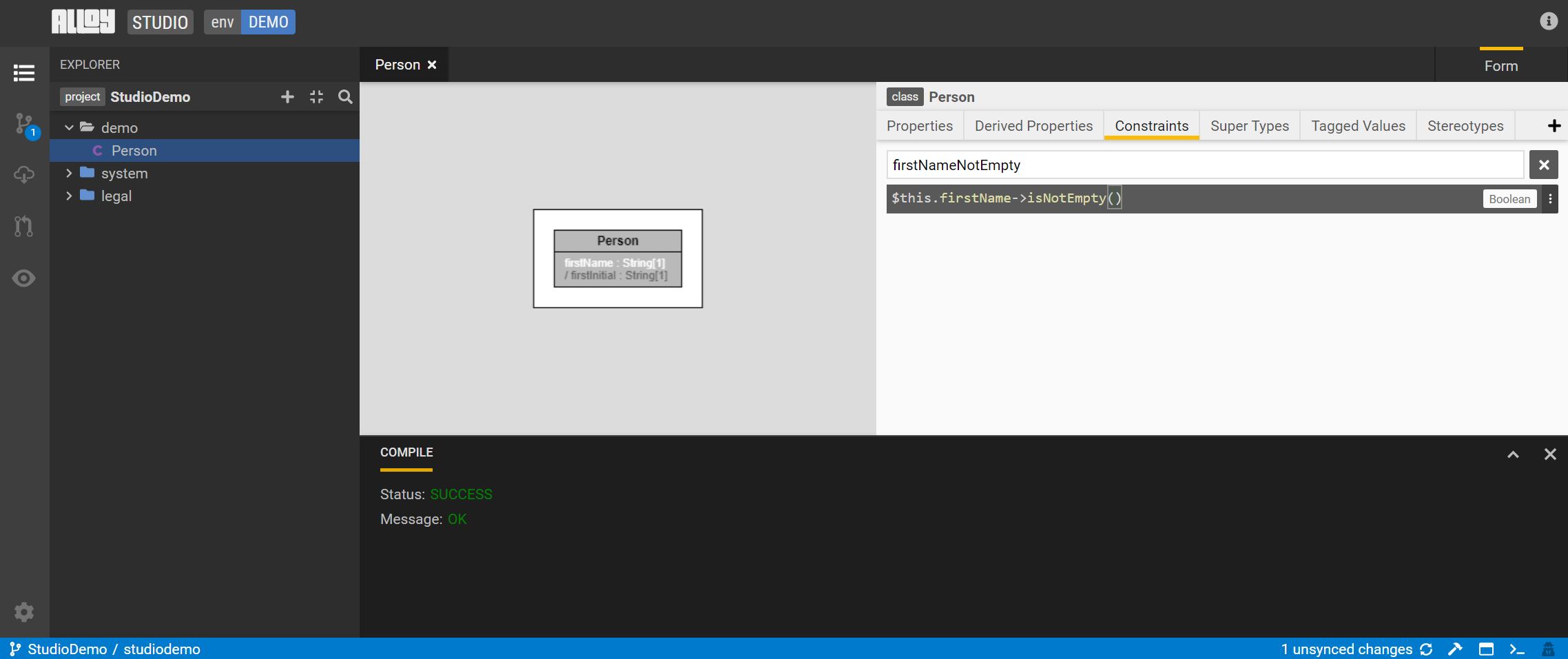
Task: Click the class Person header label
Action: 931,97
